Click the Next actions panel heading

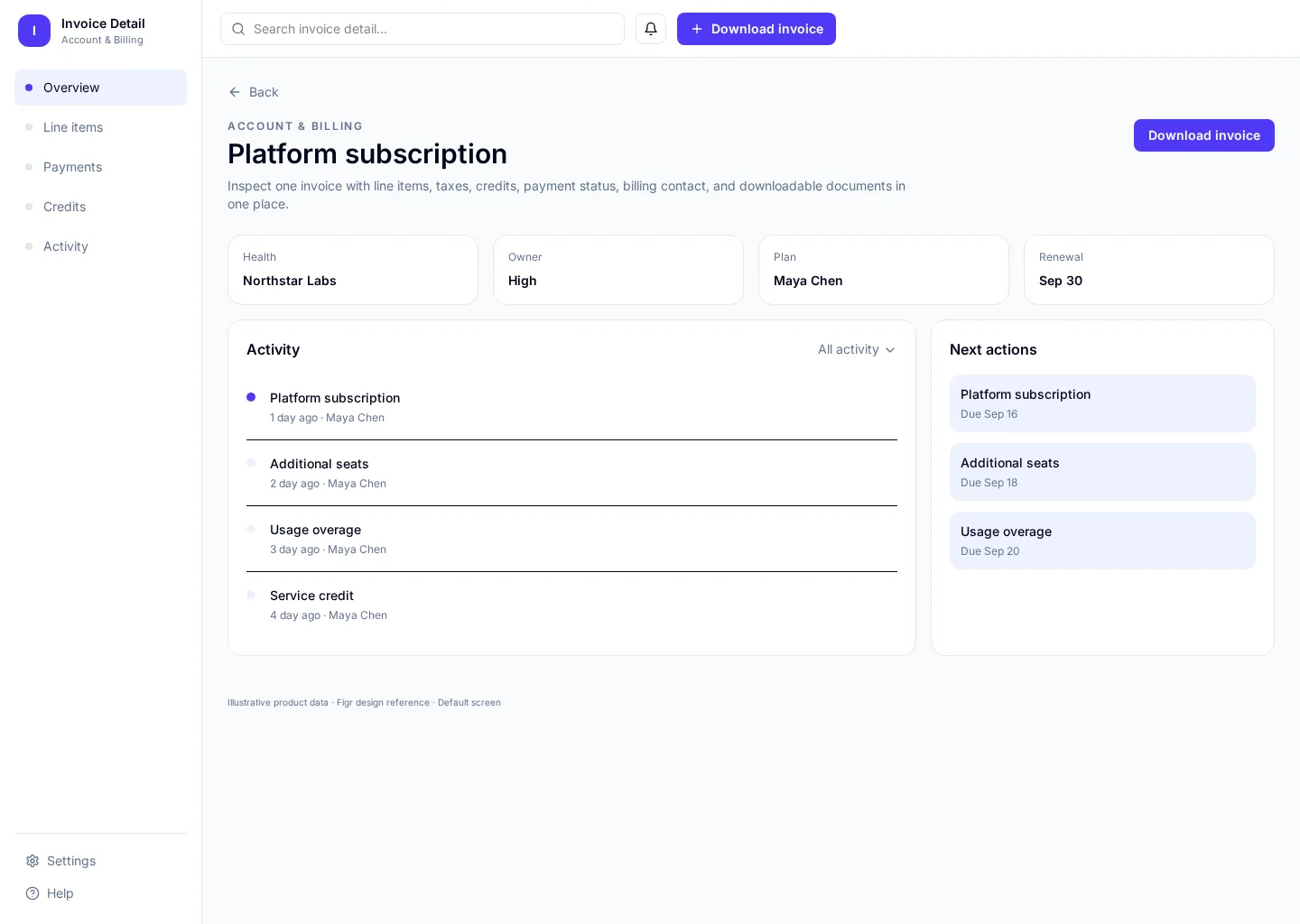coord(993,349)
